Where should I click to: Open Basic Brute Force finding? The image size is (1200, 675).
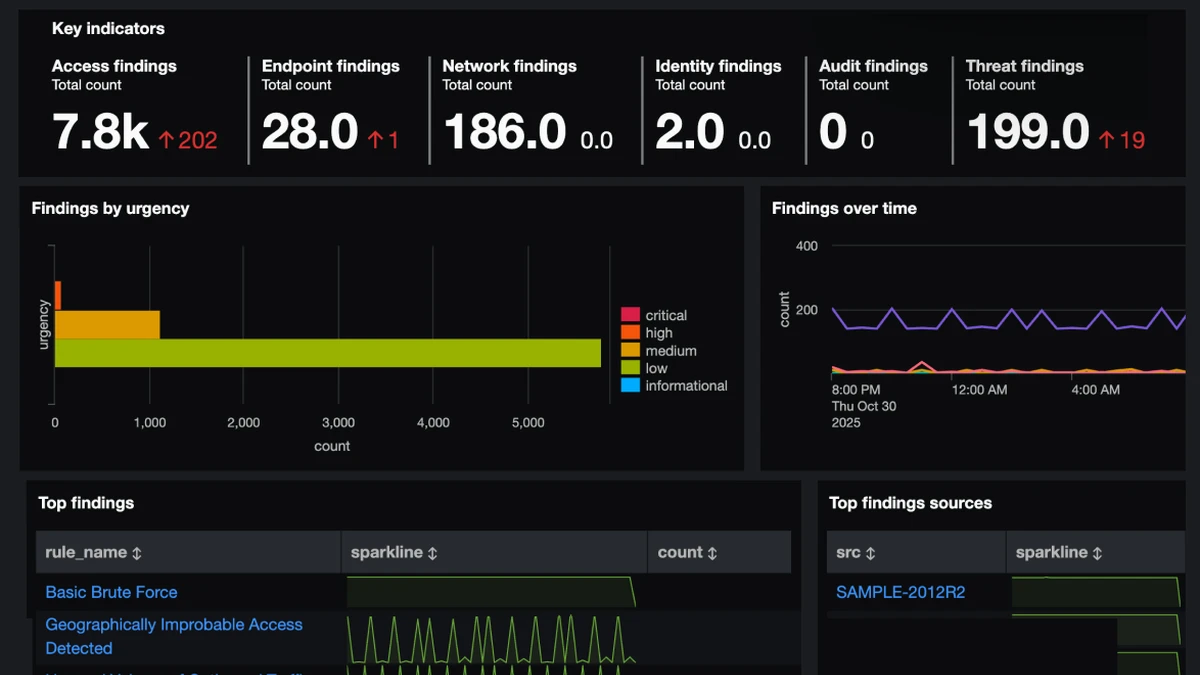pos(111,592)
